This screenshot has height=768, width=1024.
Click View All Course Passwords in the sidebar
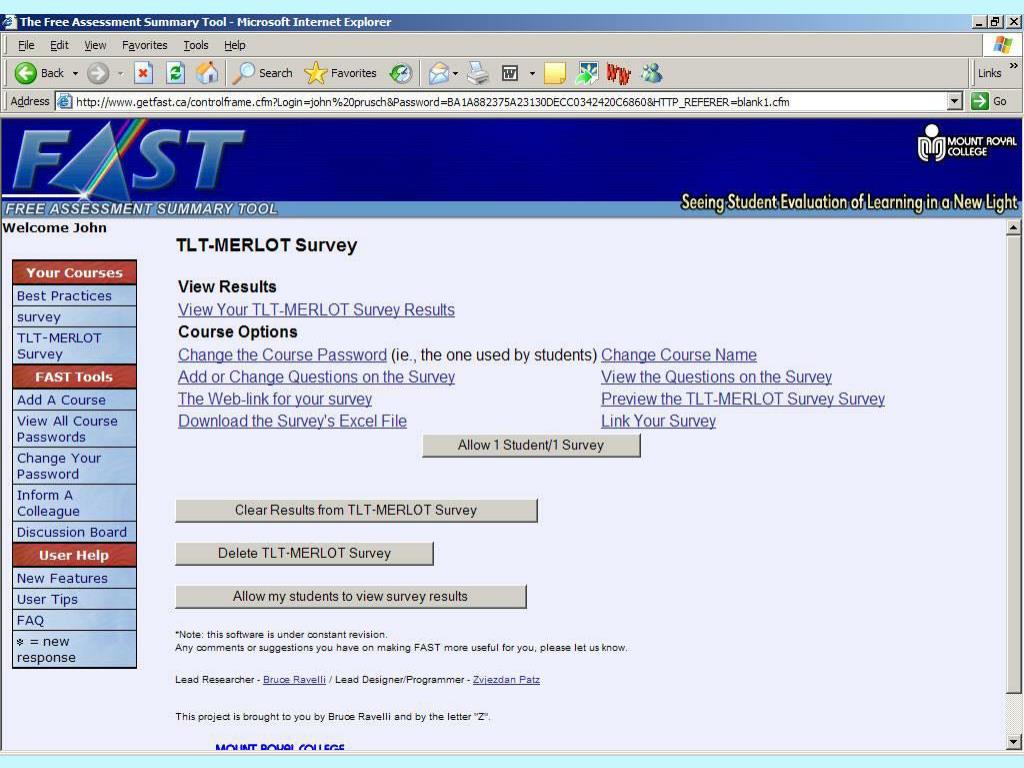coord(74,429)
